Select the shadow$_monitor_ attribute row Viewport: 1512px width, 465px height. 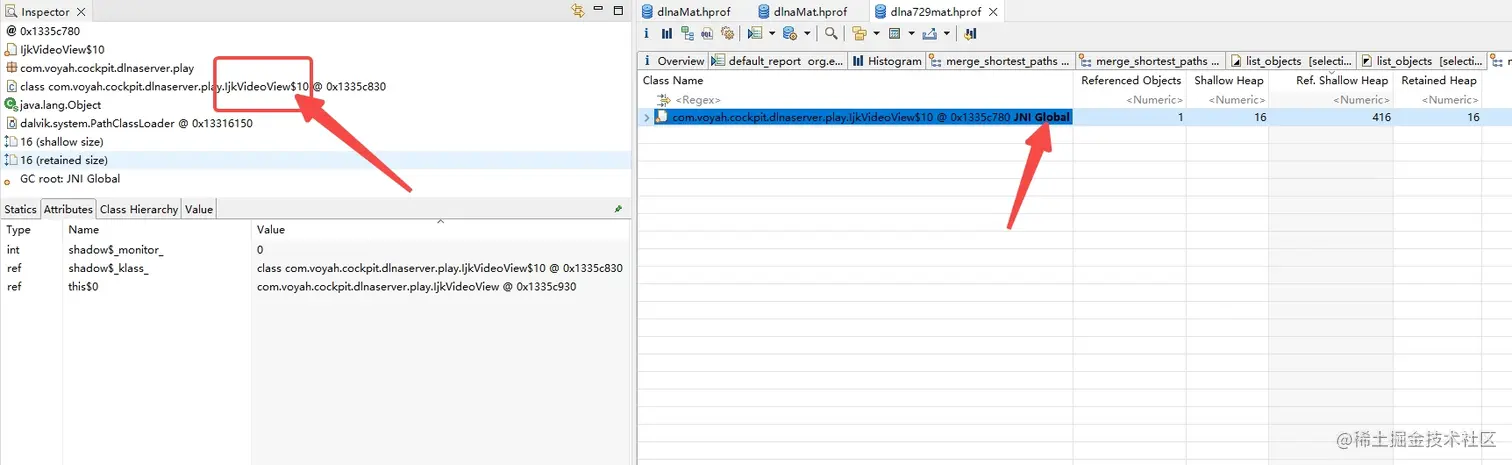coord(315,249)
